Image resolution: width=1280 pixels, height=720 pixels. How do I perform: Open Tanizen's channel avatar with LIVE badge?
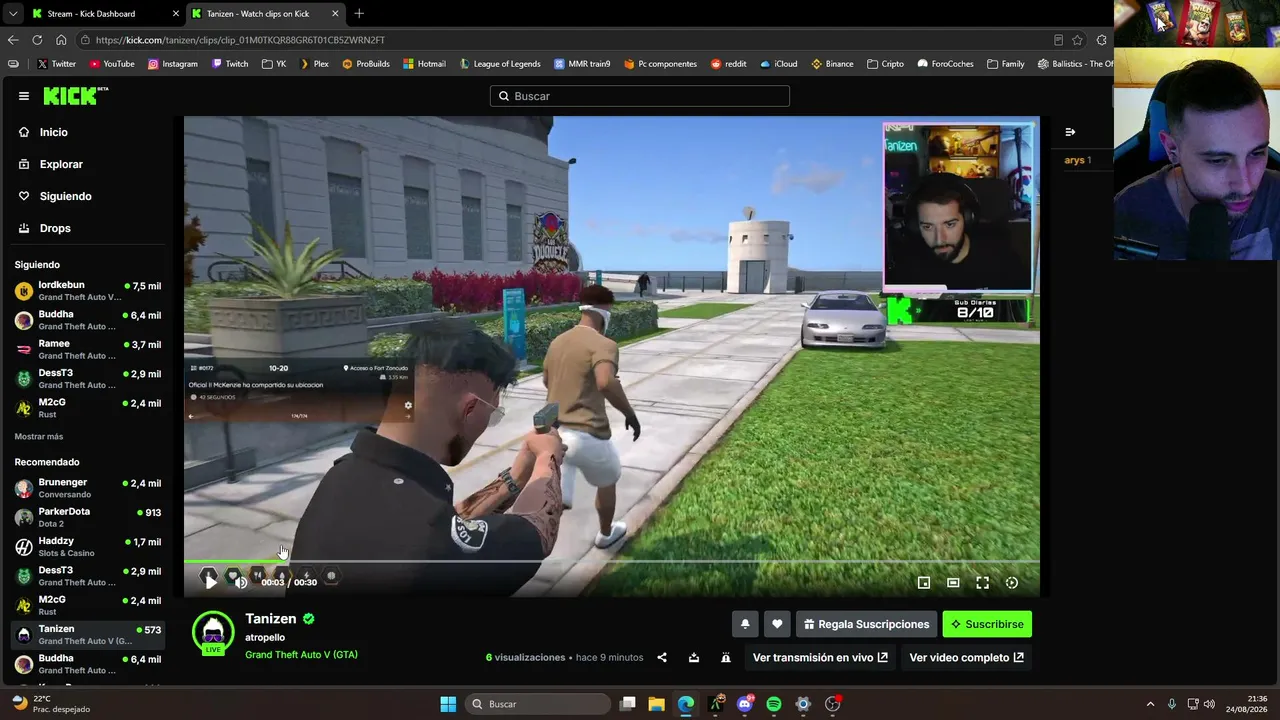pos(213,633)
